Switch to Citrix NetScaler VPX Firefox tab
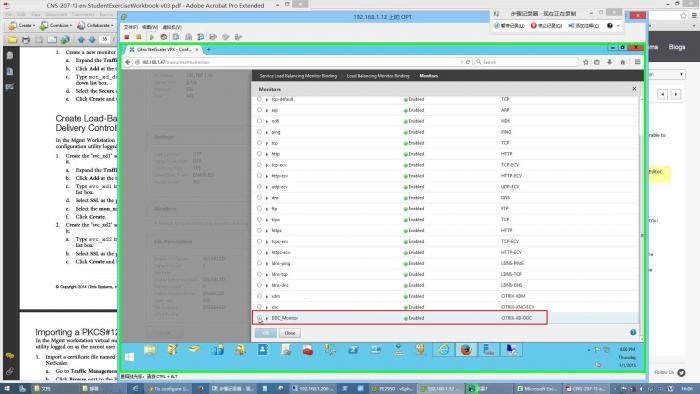 tap(164, 50)
